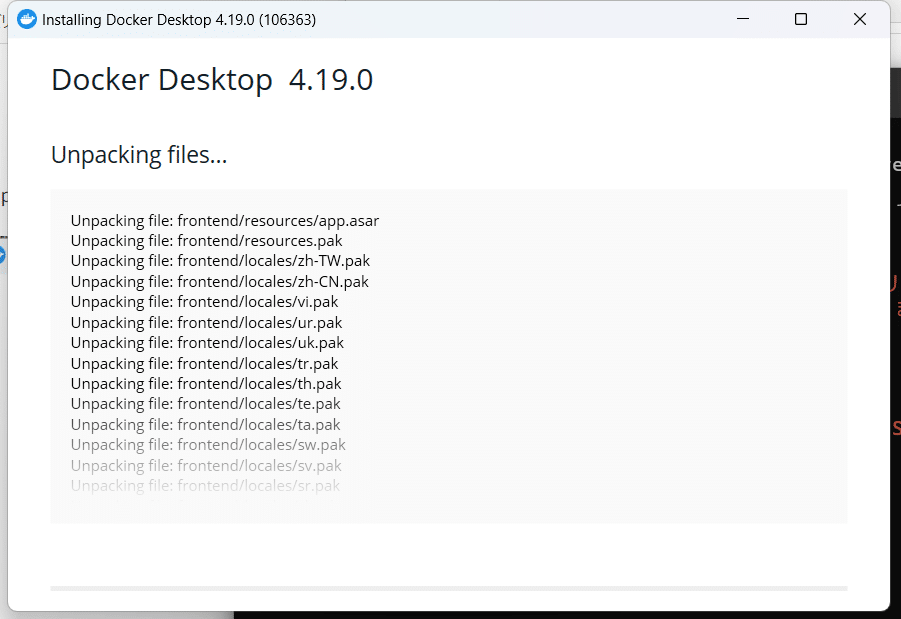The height and width of the screenshot is (619, 901).
Task: Maximize the Docker Desktop installer window
Action: 800,20
